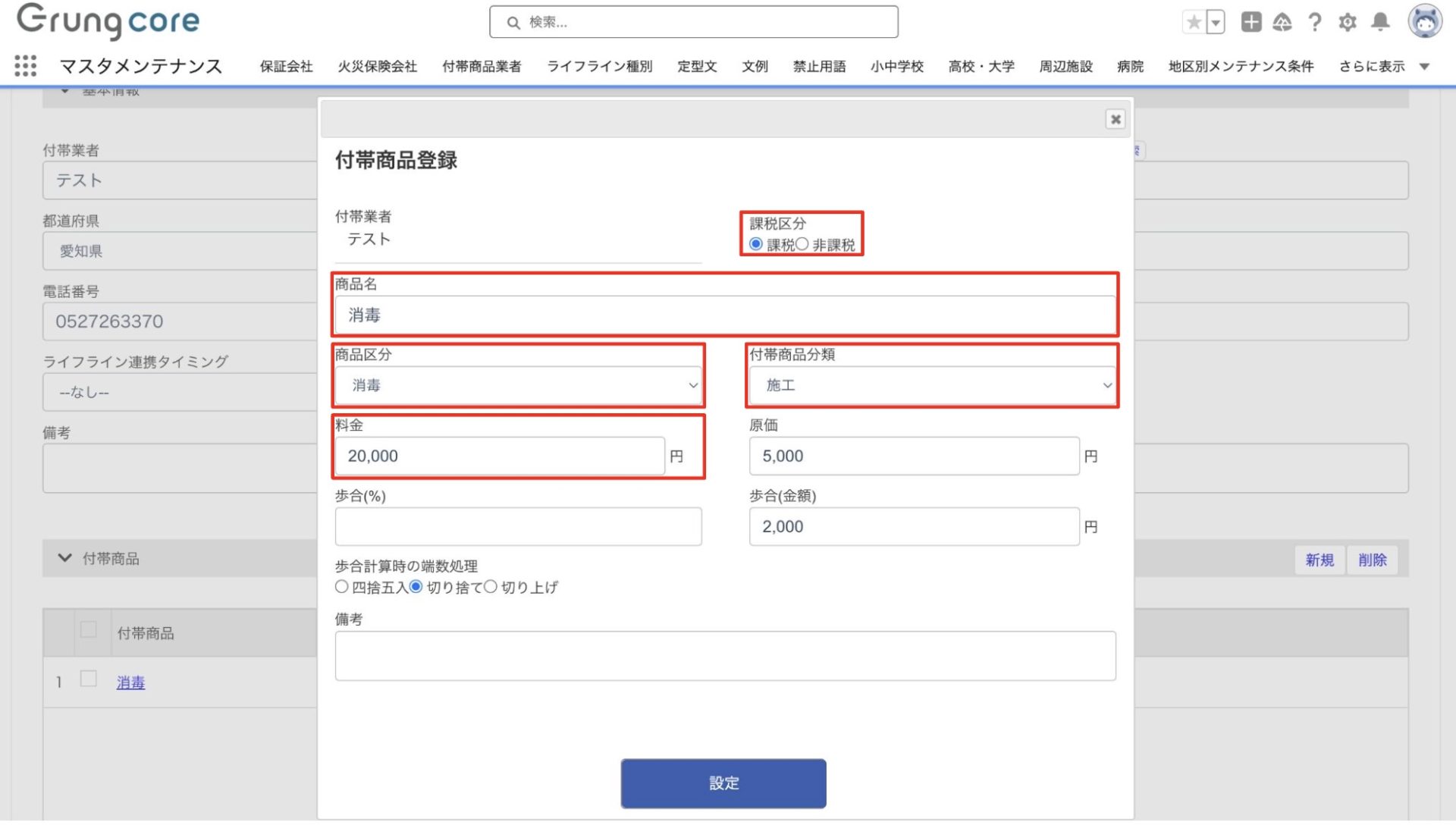Click the 設定 button

tap(723, 783)
